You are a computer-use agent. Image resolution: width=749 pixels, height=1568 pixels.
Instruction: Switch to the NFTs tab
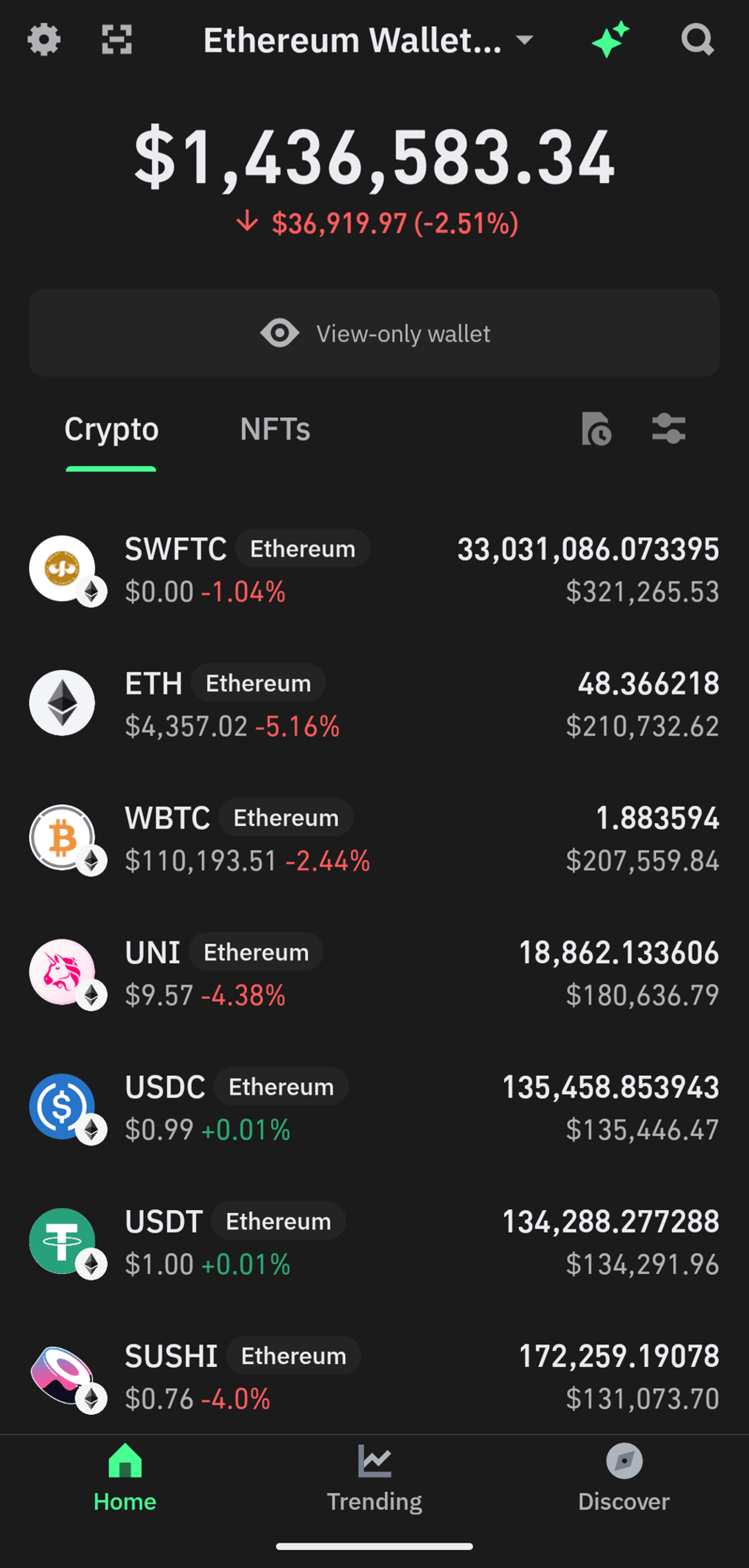click(275, 429)
